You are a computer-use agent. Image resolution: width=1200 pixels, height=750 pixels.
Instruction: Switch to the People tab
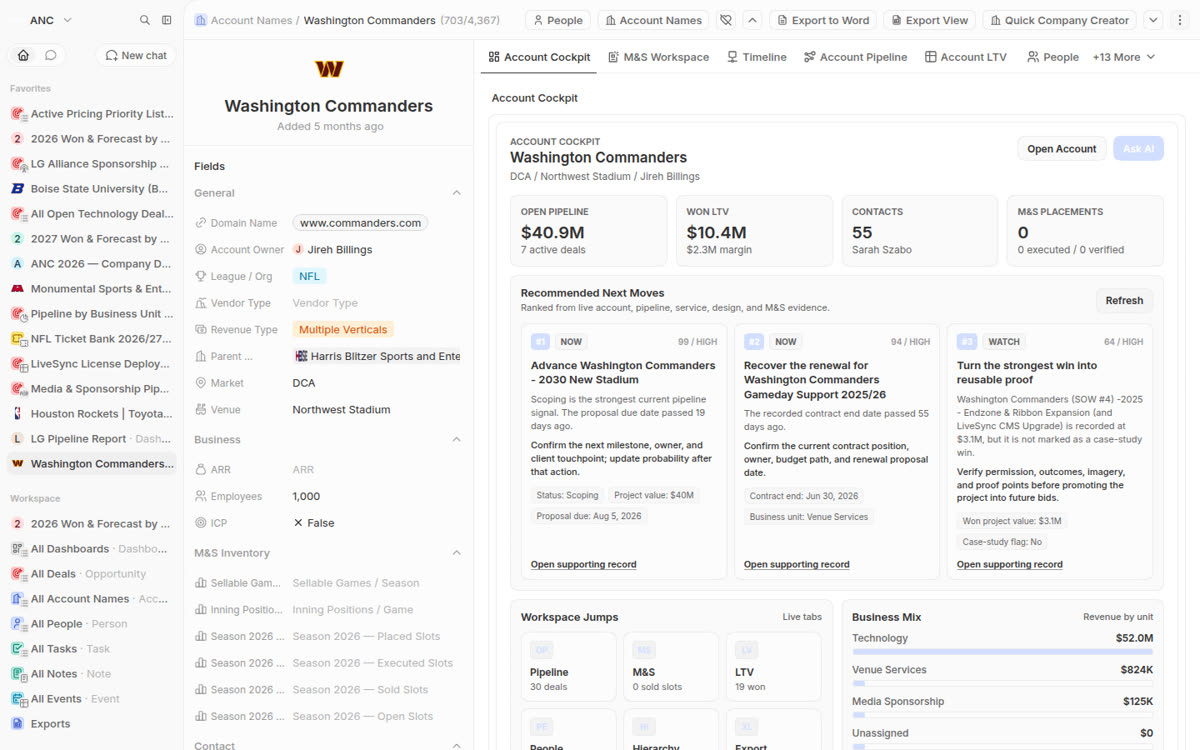pyautogui.click(x=1052, y=57)
